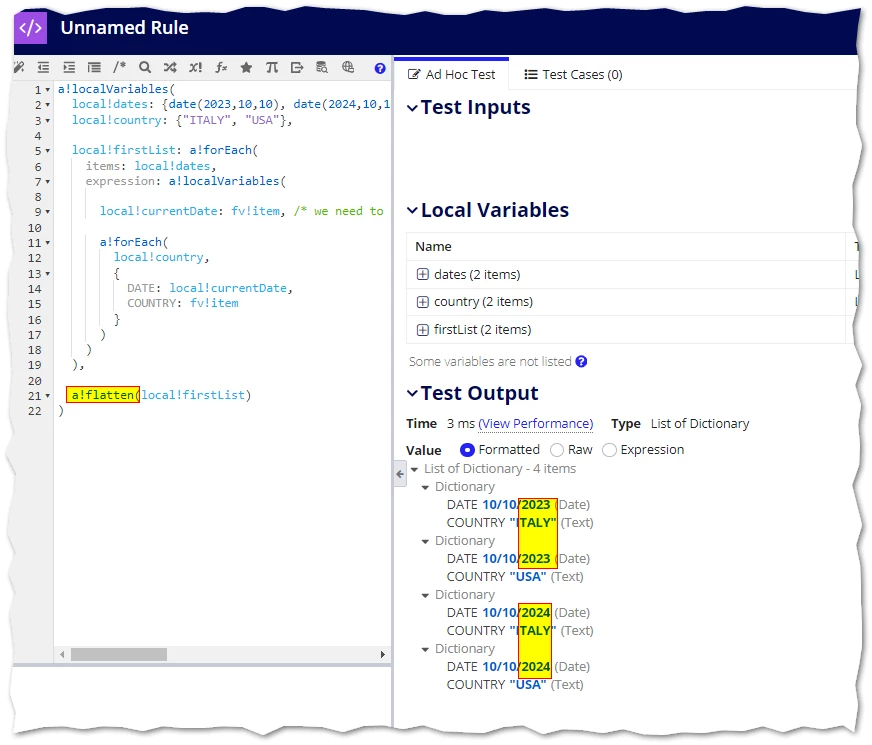Click the code rule icon beside Unnamed Rule

click(x=31, y=27)
